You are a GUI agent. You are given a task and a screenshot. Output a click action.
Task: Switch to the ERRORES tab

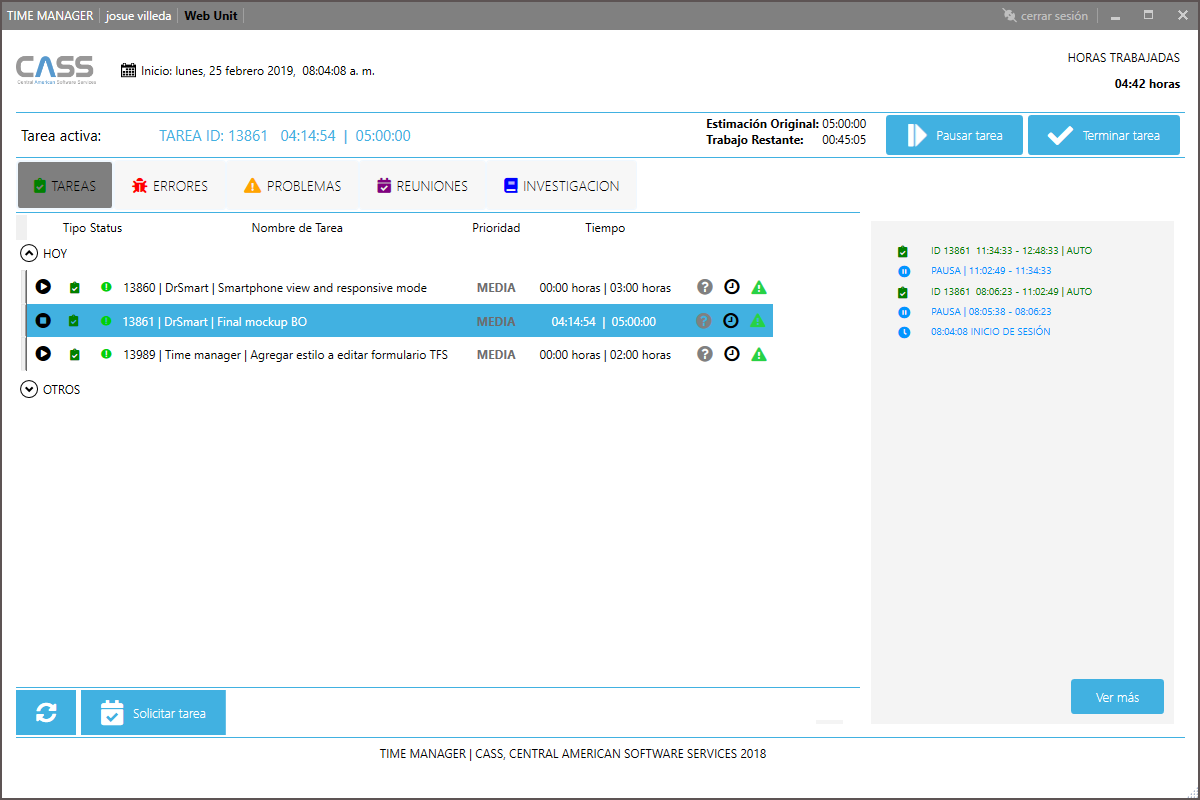[170, 186]
